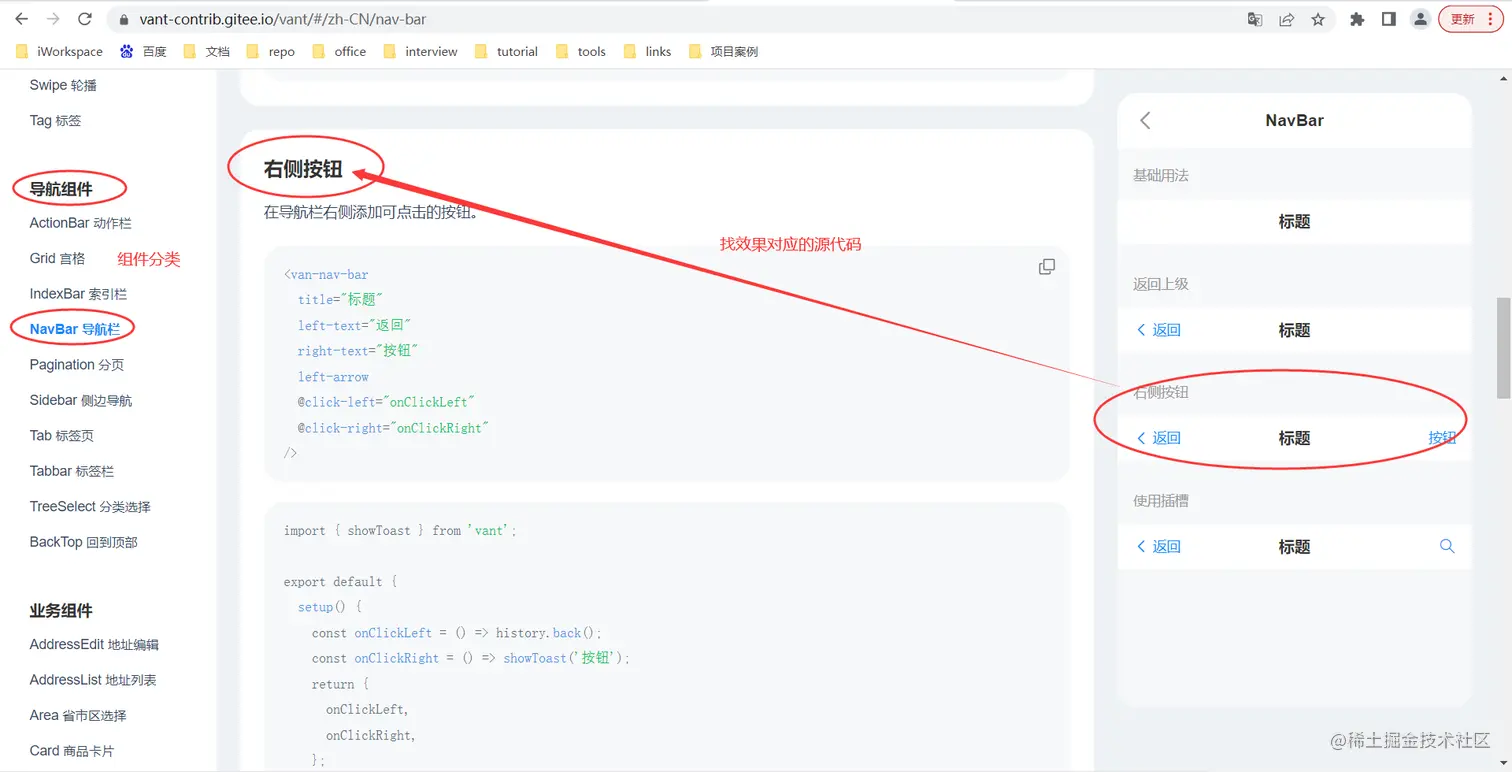Go to Pagination 分页 page

[77, 365]
